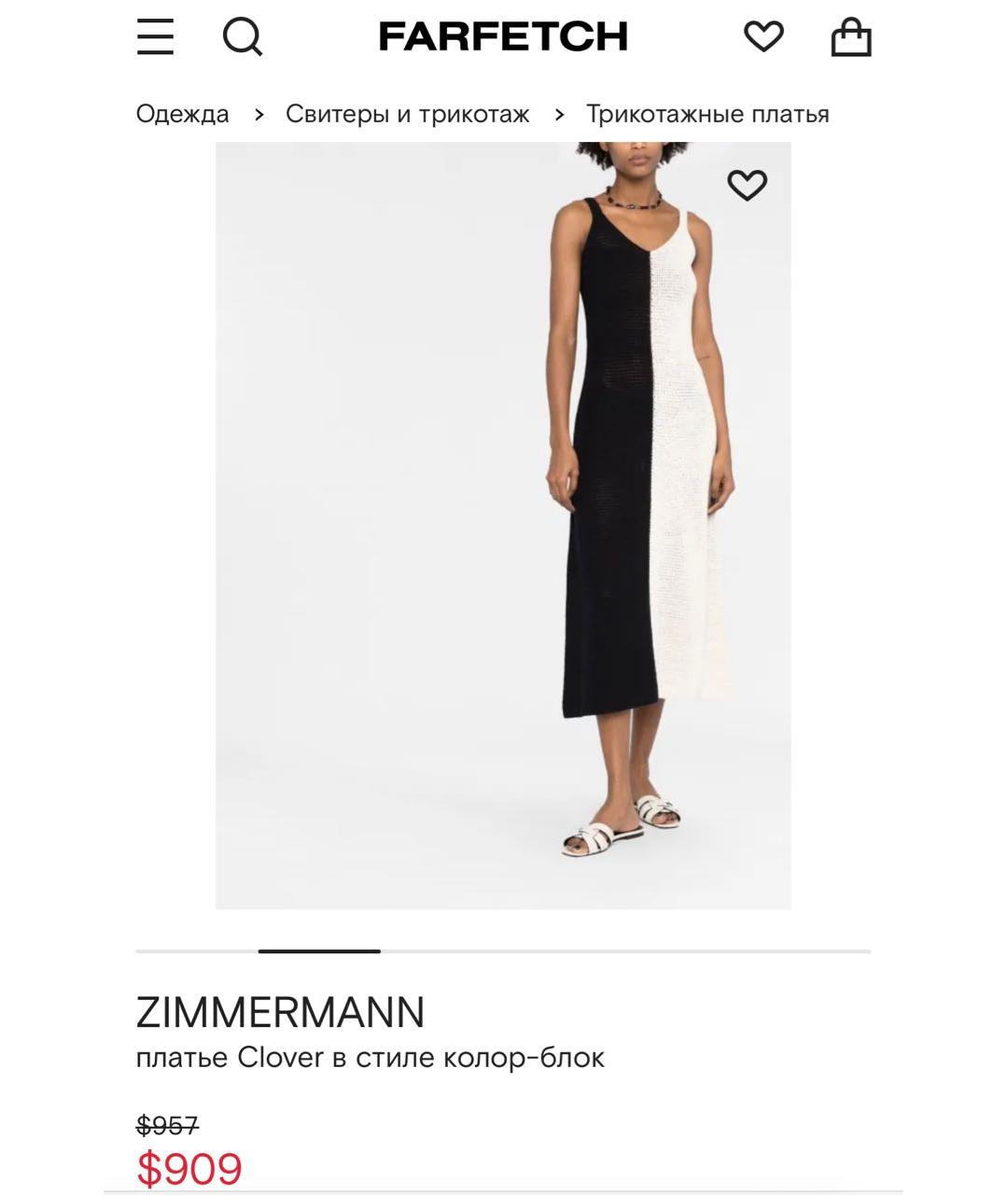Click the original price $957
The image size is (1008, 1195).
click(x=168, y=1126)
